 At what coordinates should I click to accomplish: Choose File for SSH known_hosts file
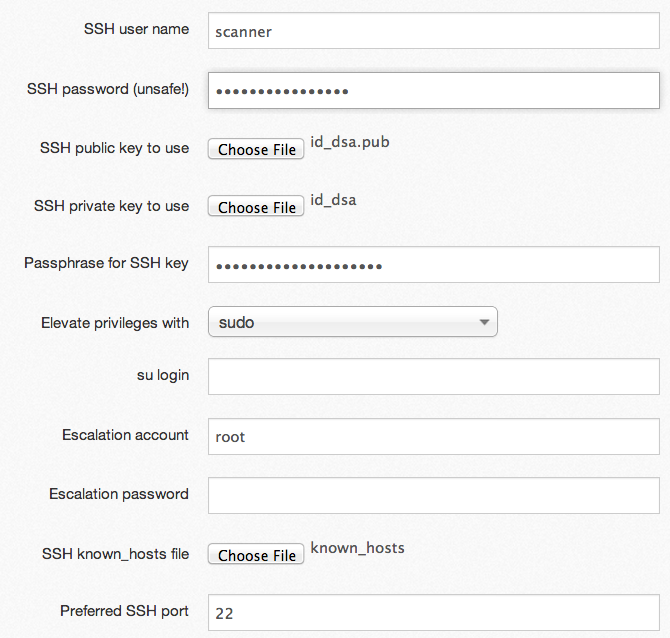256,555
